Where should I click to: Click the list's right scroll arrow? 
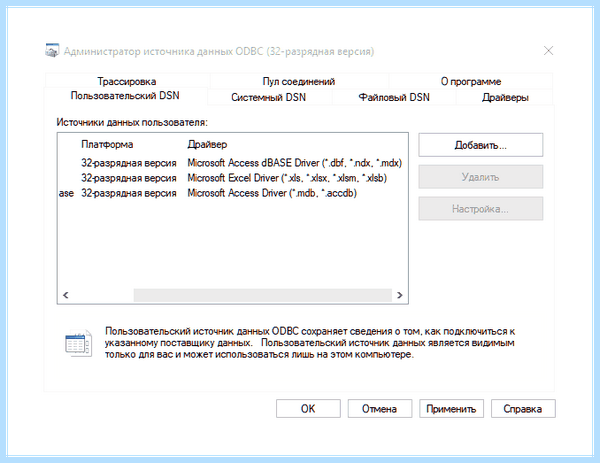[x=399, y=295]
